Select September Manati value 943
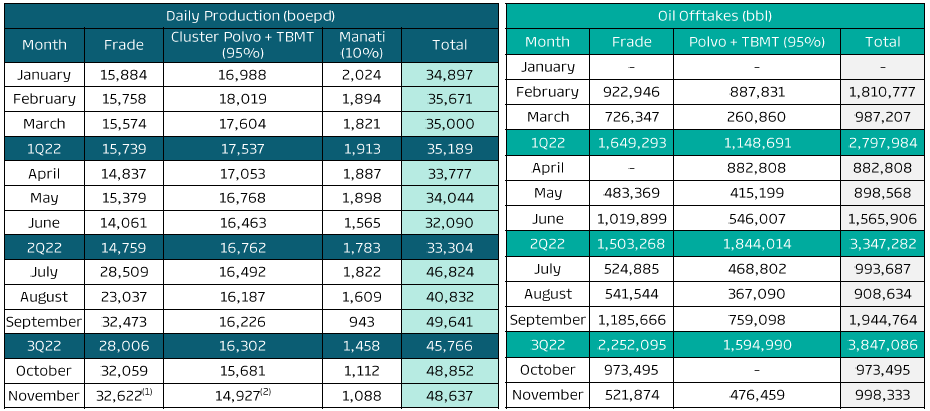Screen dimensions: 930x411 coord(361,322)
